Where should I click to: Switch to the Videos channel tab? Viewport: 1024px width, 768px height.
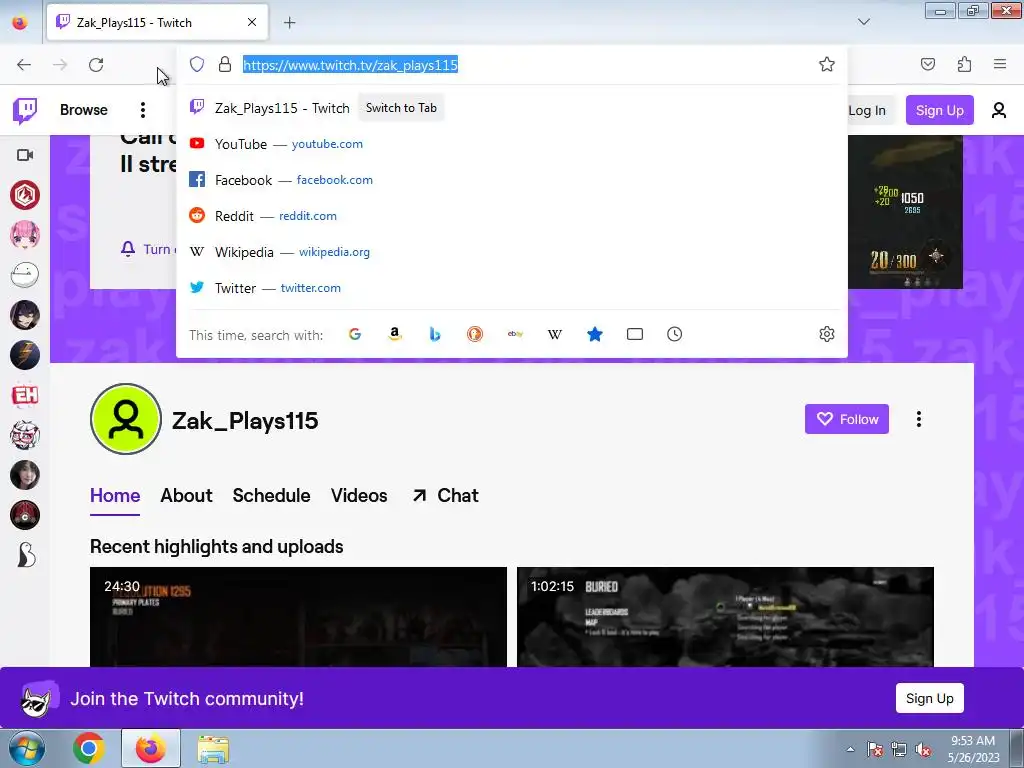point(359,496)
